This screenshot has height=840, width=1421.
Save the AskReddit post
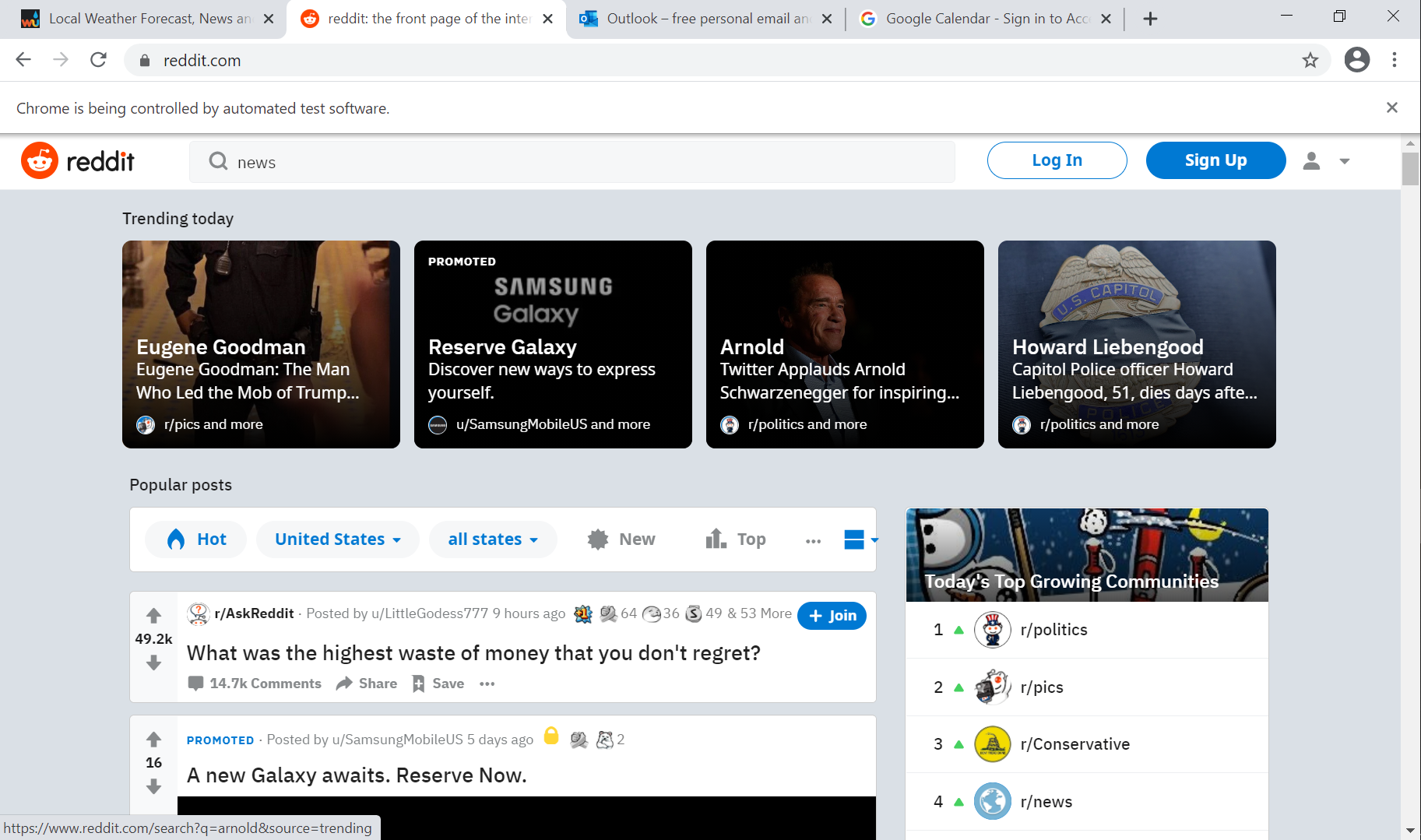click(x=438, y=684)
